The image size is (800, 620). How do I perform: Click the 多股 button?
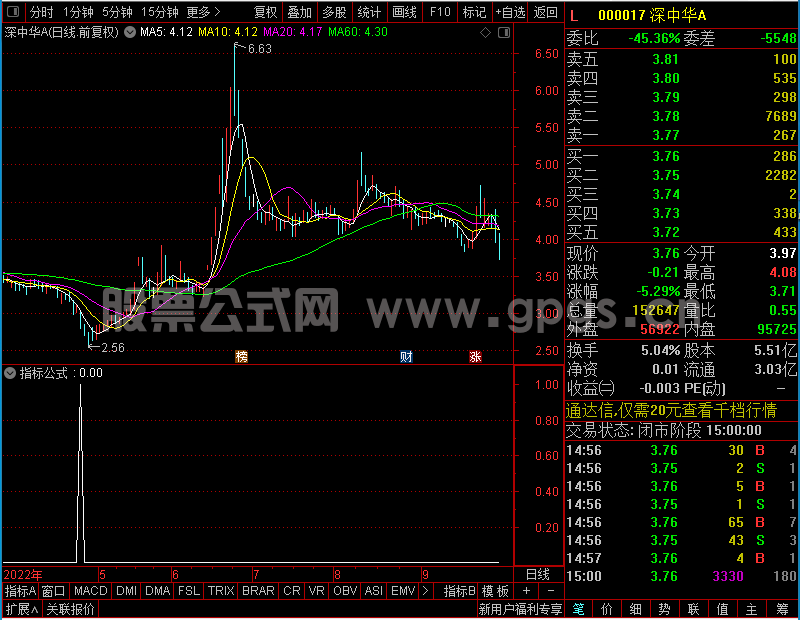(334, 12)
